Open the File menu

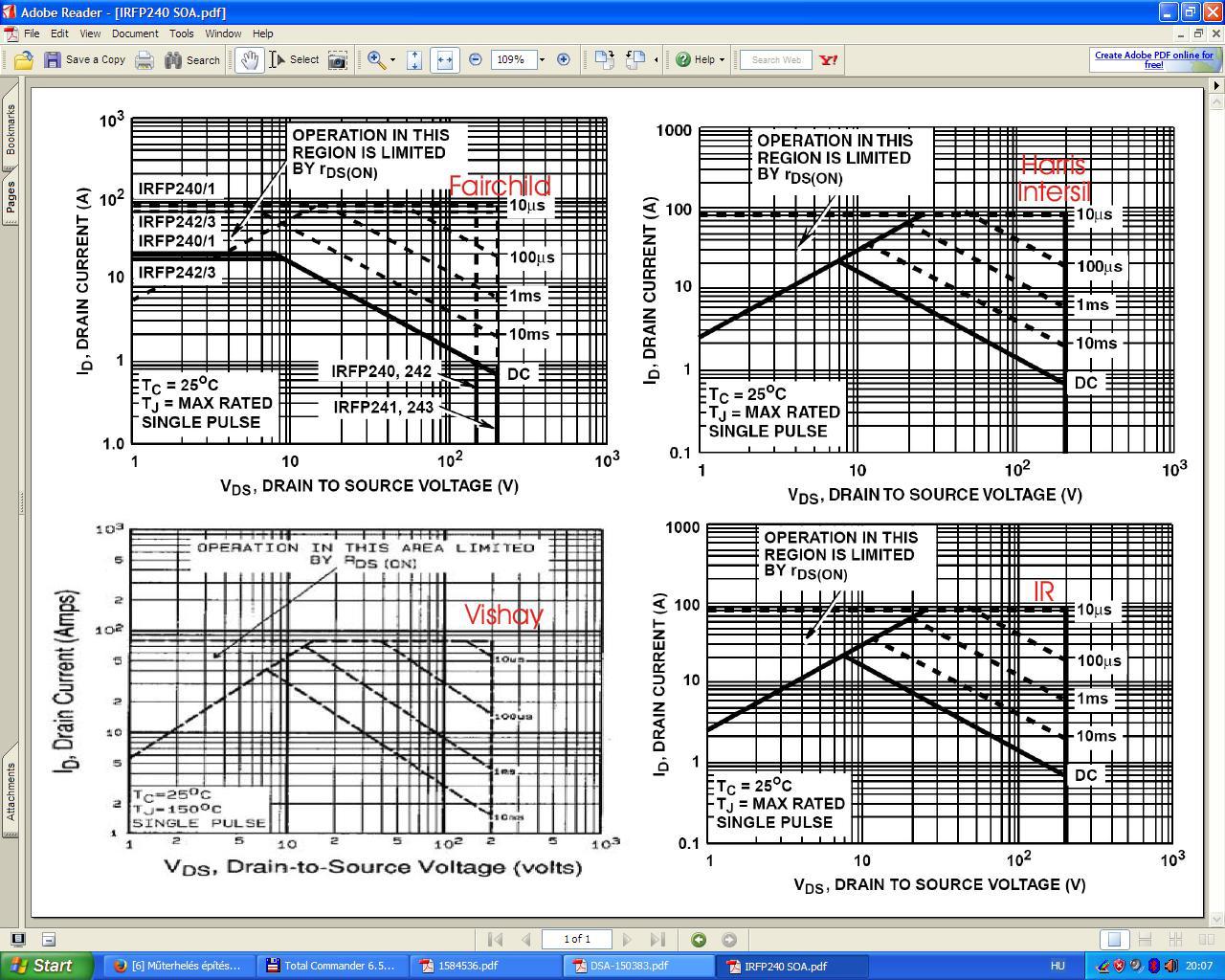pos(32,33)
